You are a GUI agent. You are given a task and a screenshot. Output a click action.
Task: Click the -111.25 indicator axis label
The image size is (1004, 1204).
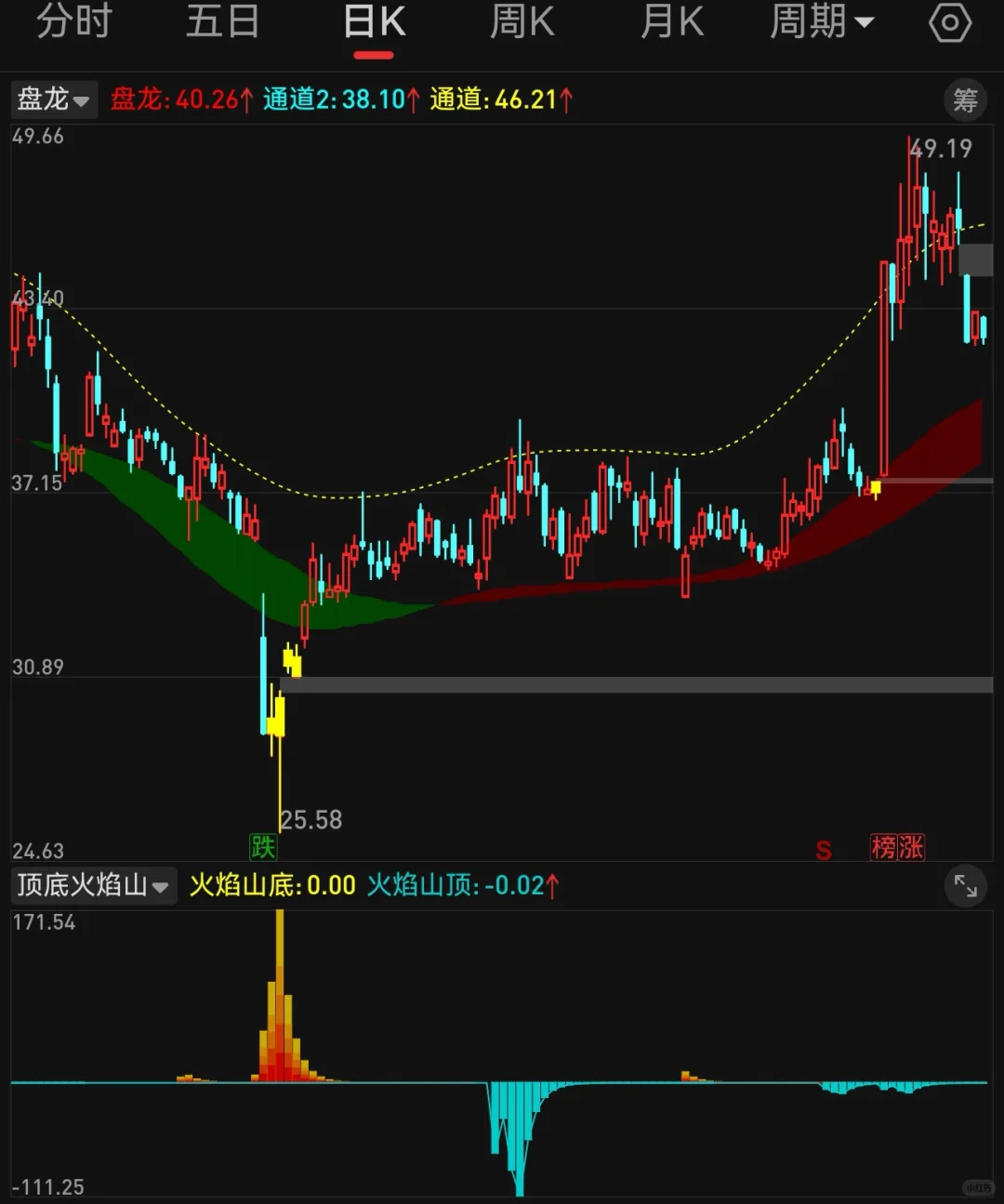point(47,1187)
